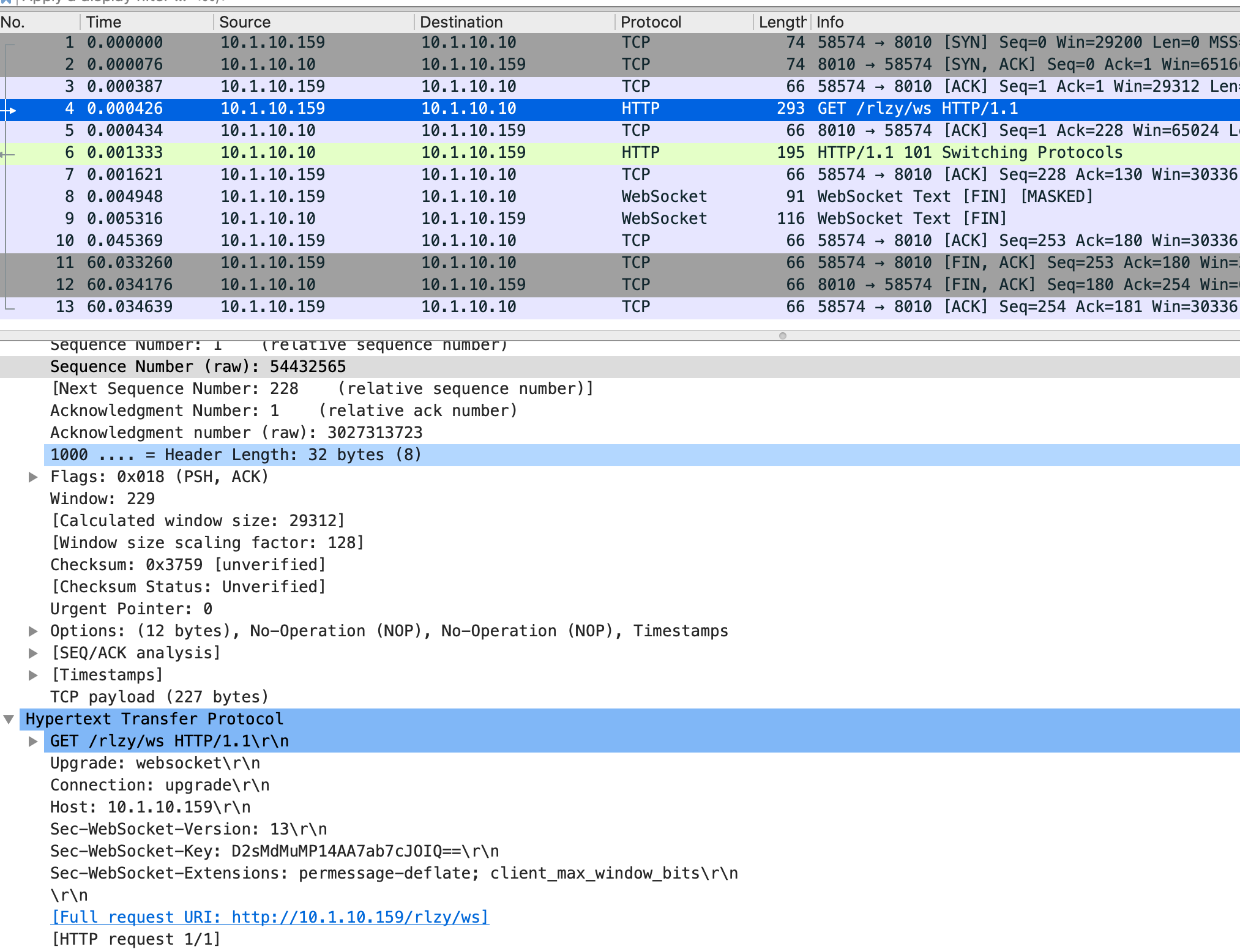
Task: Select packet 3 ACK row at 0.000387
Action: tap(620, 86)
